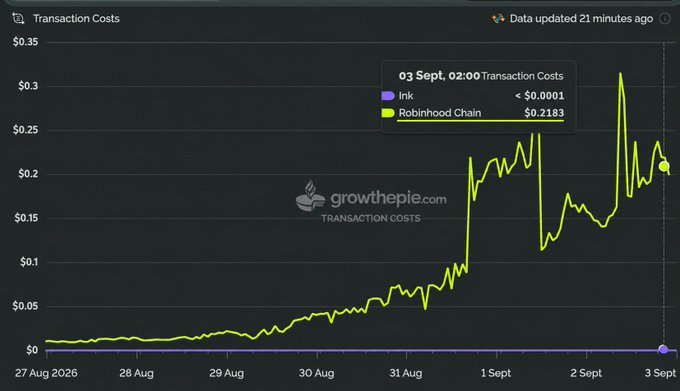Click the 2 Sept axis label
The width and height of the screenshot is (680, 391).
586,373
